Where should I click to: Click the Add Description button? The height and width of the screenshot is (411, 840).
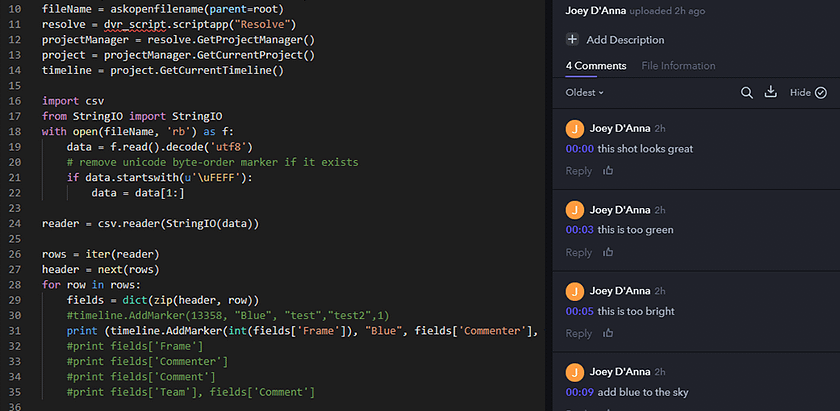(615, 40)
